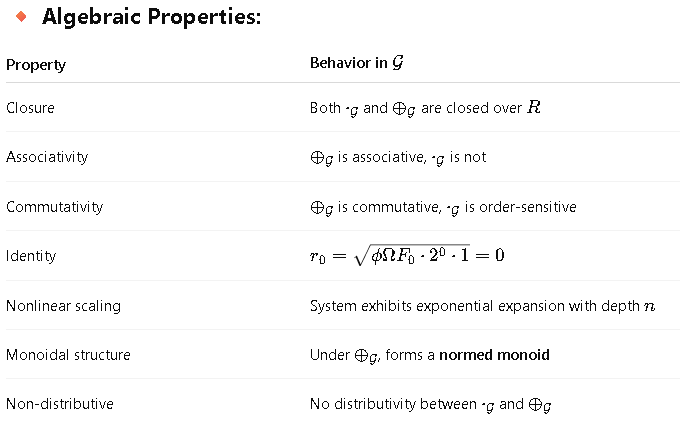Click the orange diamond bullet icon
This screenshot has height=436, width=680.
pyautogui.click(x=21, y=16)
